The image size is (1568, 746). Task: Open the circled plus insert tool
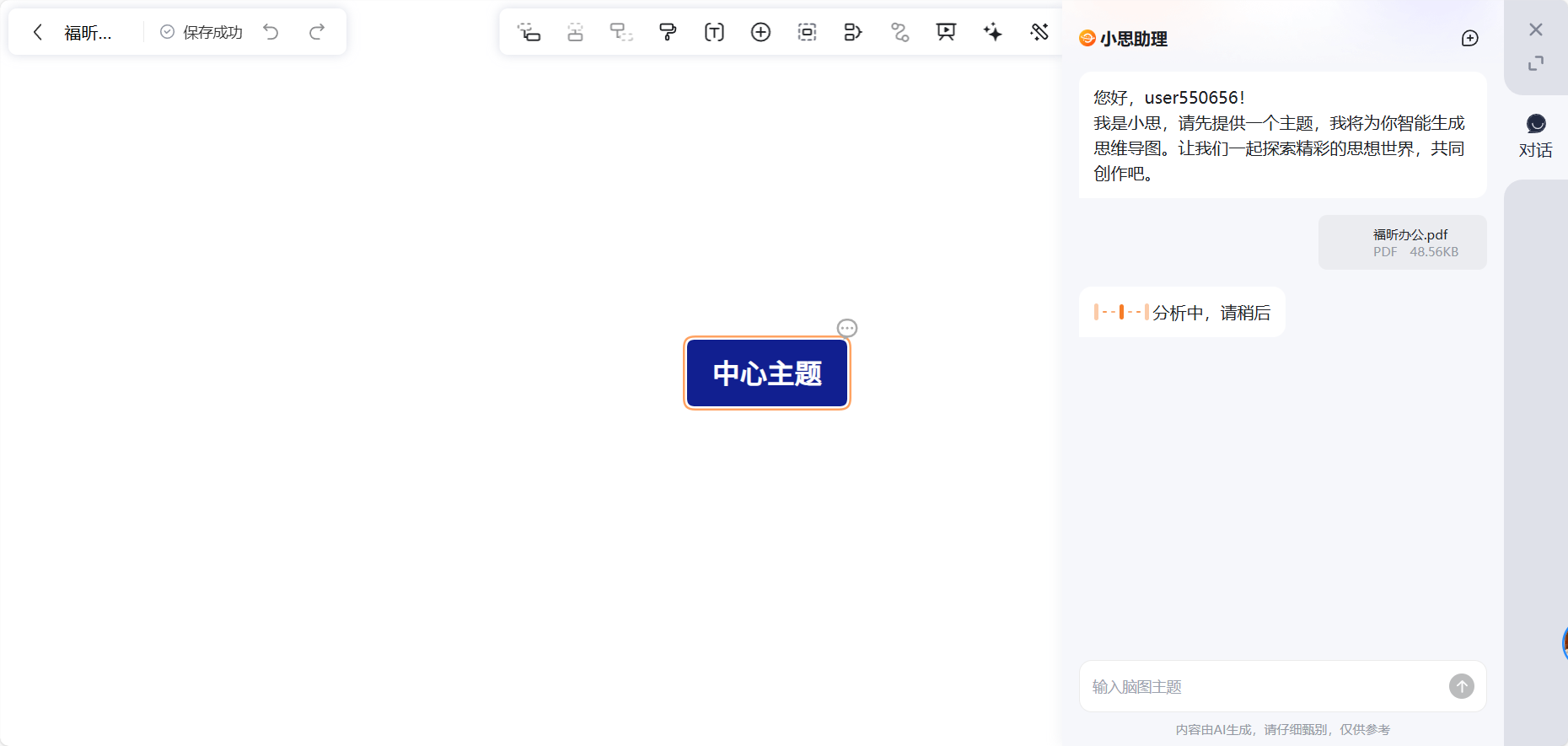tap(760, 32)
